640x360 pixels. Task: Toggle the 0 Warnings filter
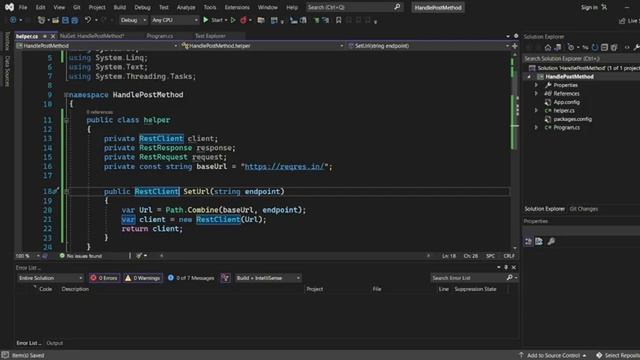(x=143, y=278)
